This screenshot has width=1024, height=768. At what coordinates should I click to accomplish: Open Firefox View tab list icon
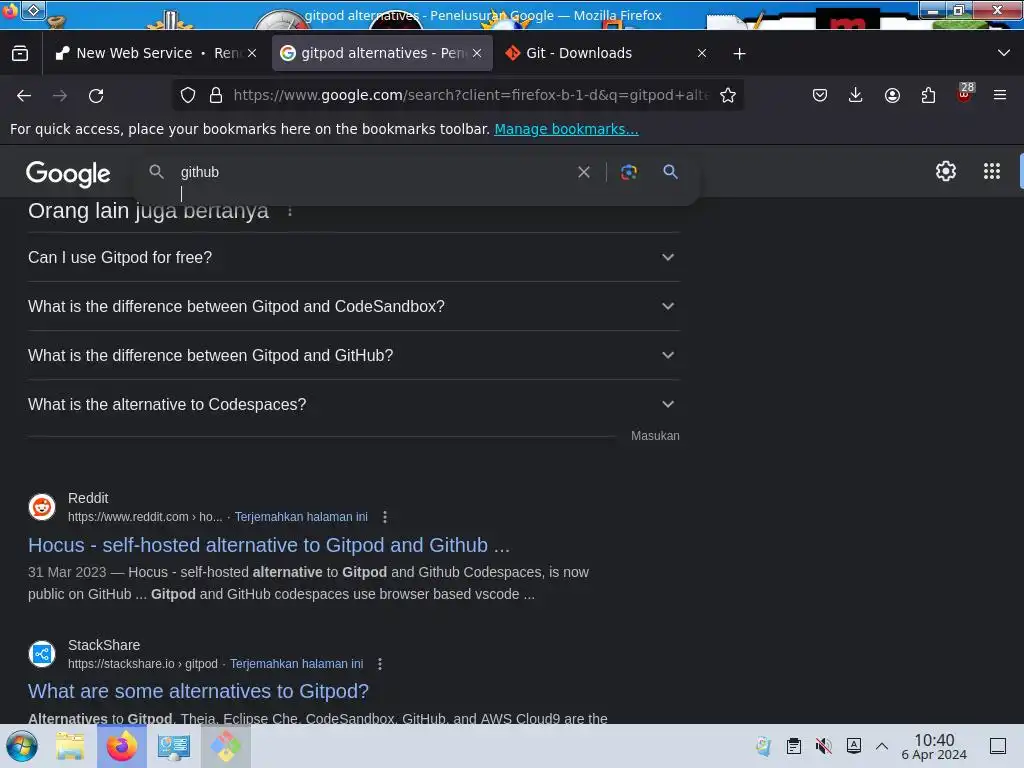point(20,53)
